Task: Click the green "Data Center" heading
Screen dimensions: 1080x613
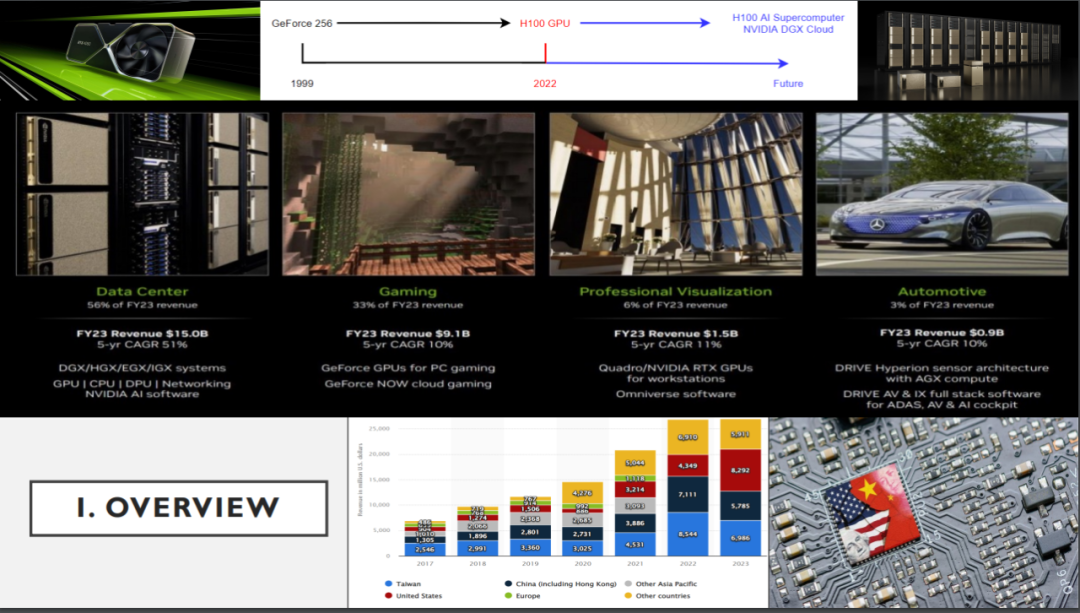Action: click(143, 291)
